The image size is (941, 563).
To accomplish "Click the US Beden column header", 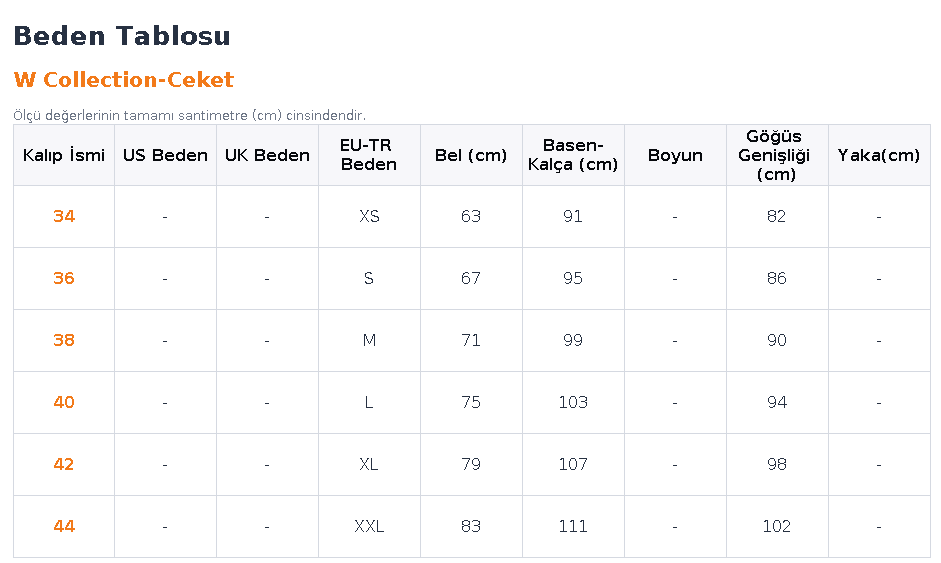I will (166, 155).
